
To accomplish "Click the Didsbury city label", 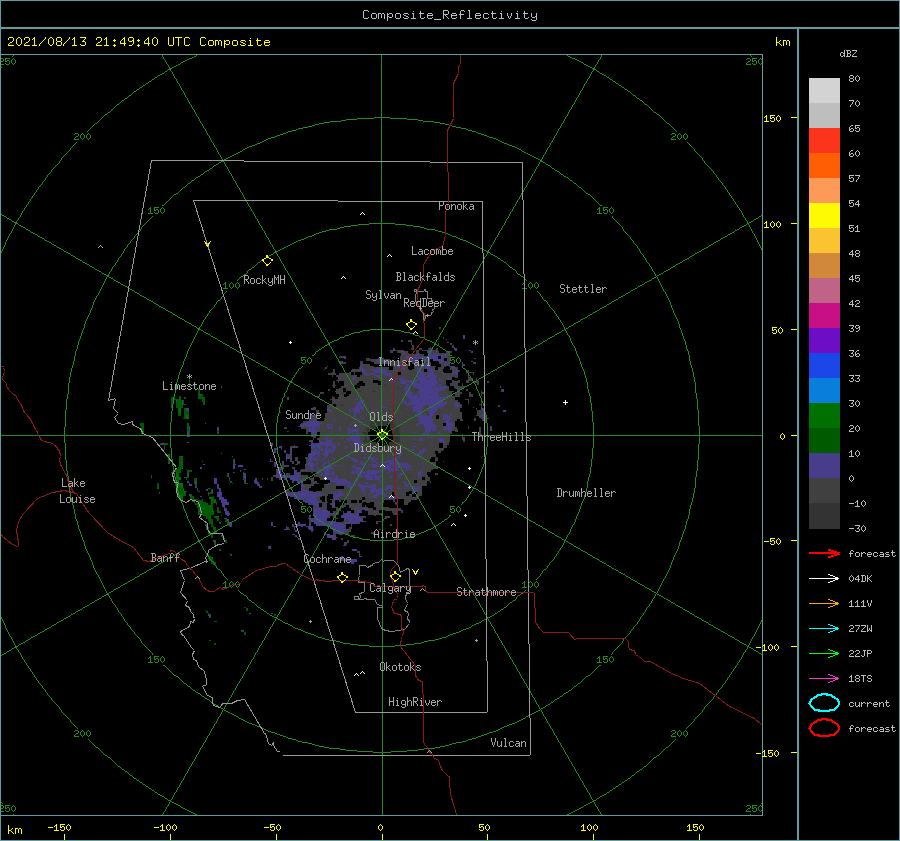I will [377, 448].
